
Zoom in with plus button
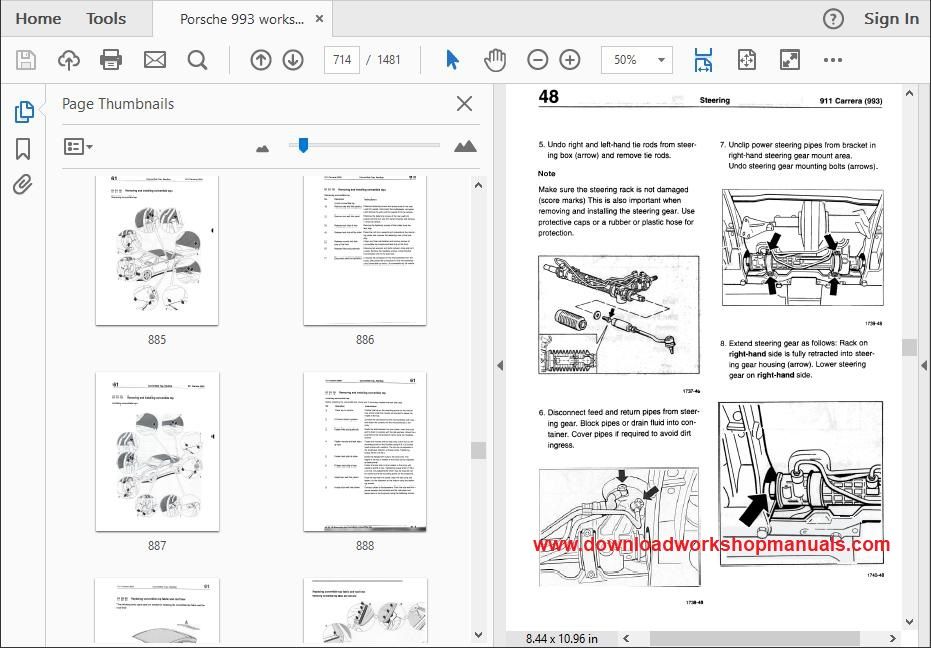(x=570, y=60)
